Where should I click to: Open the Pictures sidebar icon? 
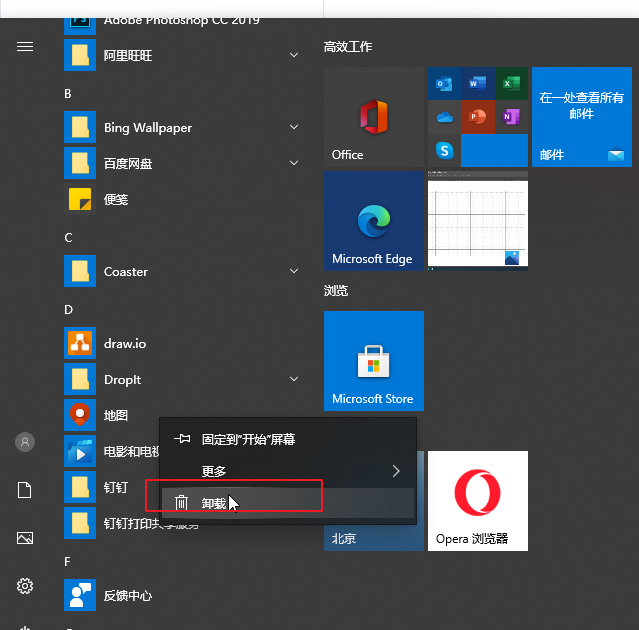25,538
